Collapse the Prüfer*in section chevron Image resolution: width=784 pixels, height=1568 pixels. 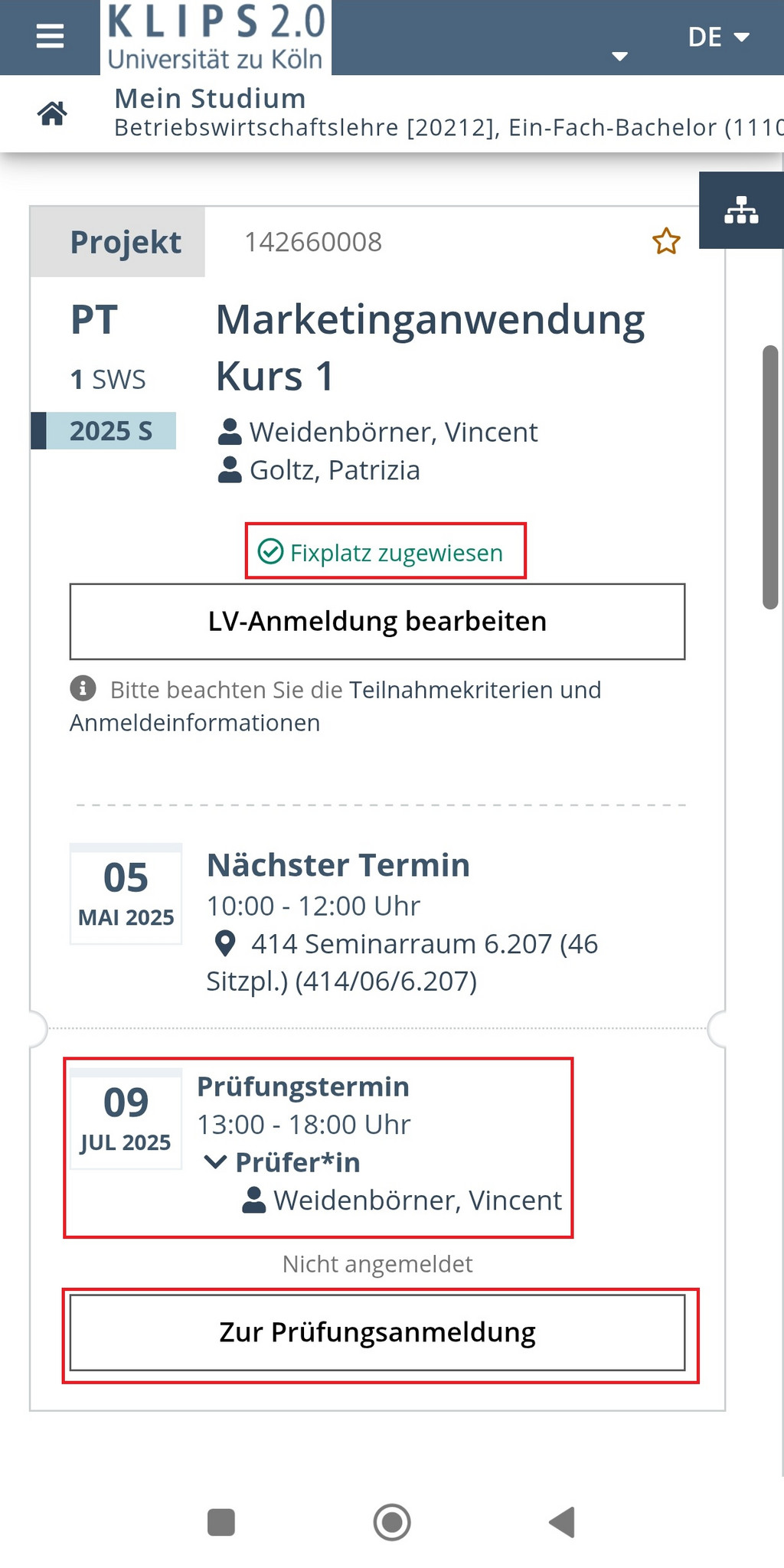click(x=215, y=1162)
